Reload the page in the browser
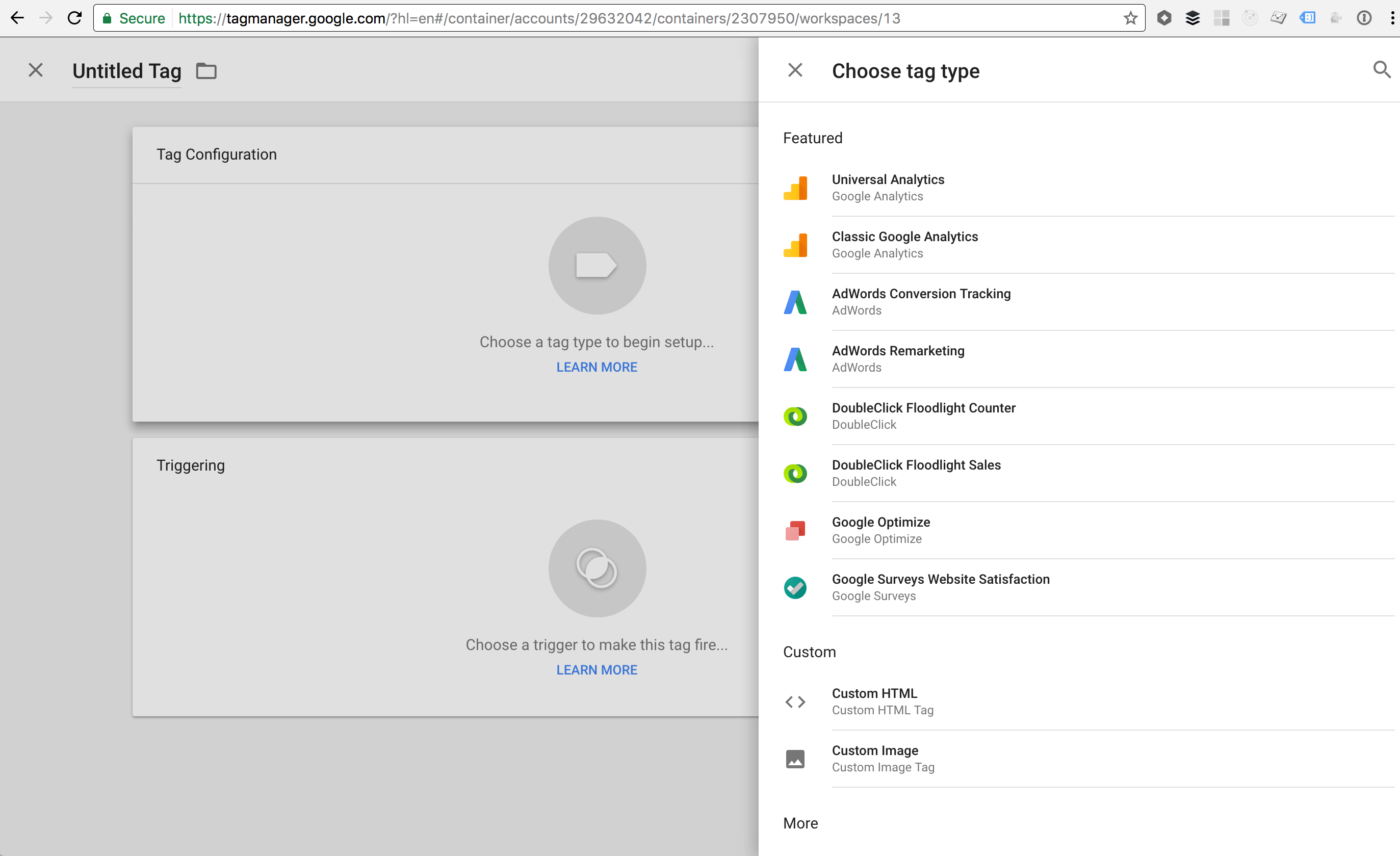The width and height of the screenshot is (1400, 856). pos(74,18)
